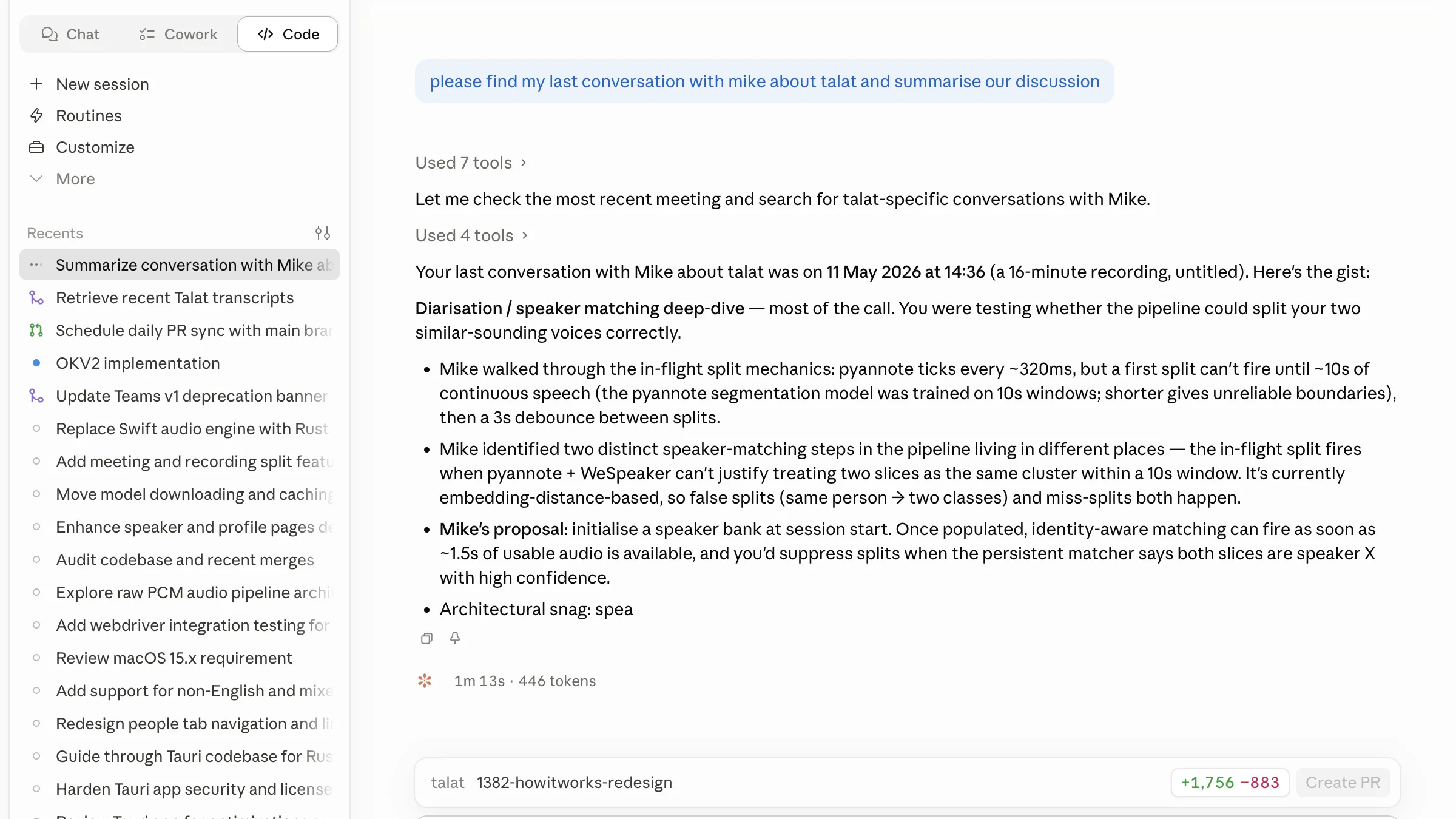Expand the Used 4 tools details
The height and width of the screenshot is (819, 1456).
471,235
